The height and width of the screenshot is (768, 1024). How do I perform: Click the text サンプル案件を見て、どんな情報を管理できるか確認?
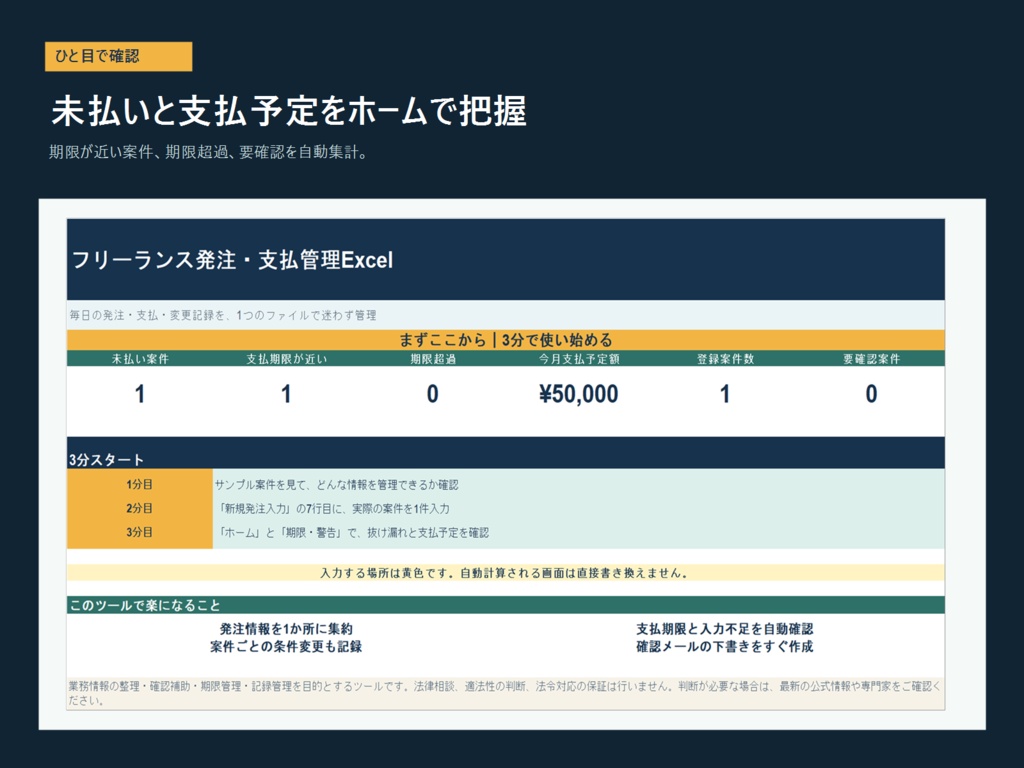pyautogui.click(x=336, y=485)
